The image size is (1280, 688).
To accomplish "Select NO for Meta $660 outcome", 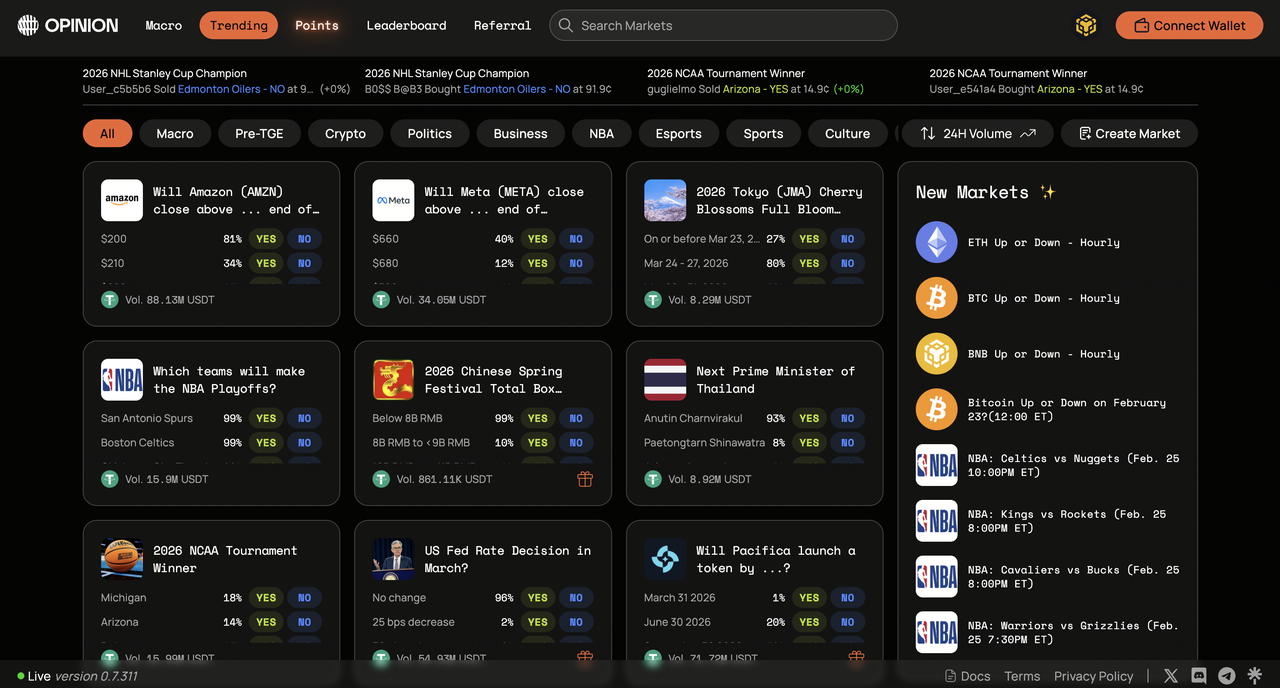I will 576,239.
